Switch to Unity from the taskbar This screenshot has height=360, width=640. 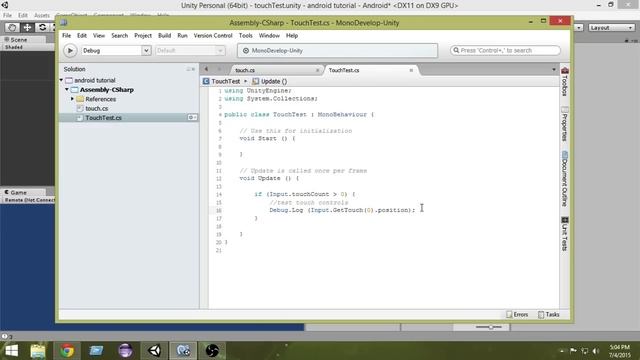[x=154, y=351]
